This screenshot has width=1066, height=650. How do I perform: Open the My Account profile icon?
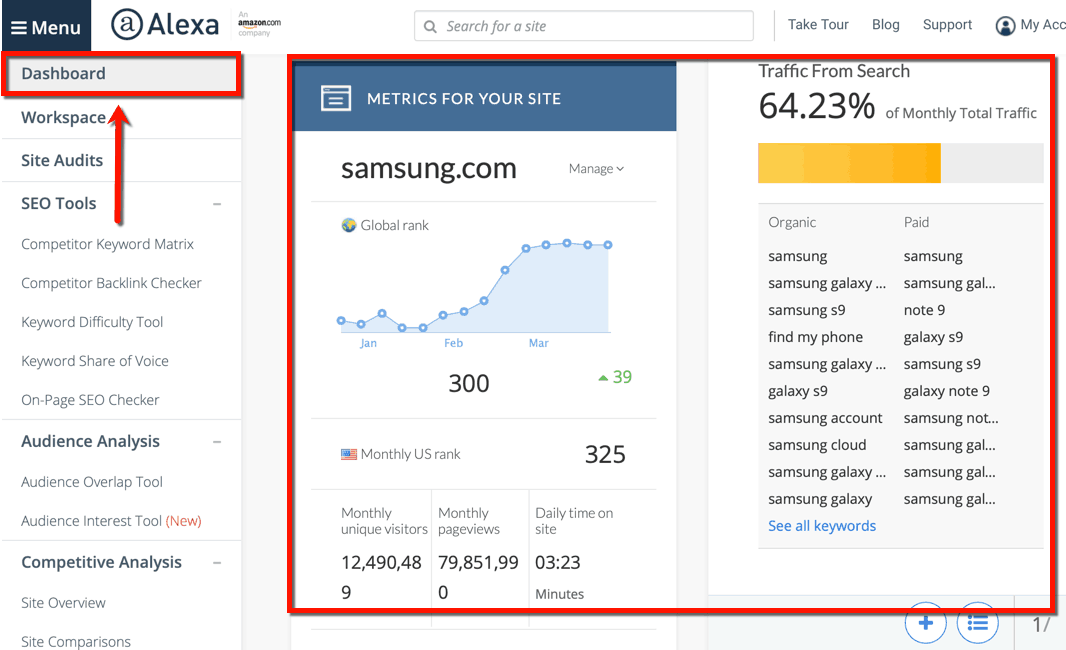(x=1005, y=26)
